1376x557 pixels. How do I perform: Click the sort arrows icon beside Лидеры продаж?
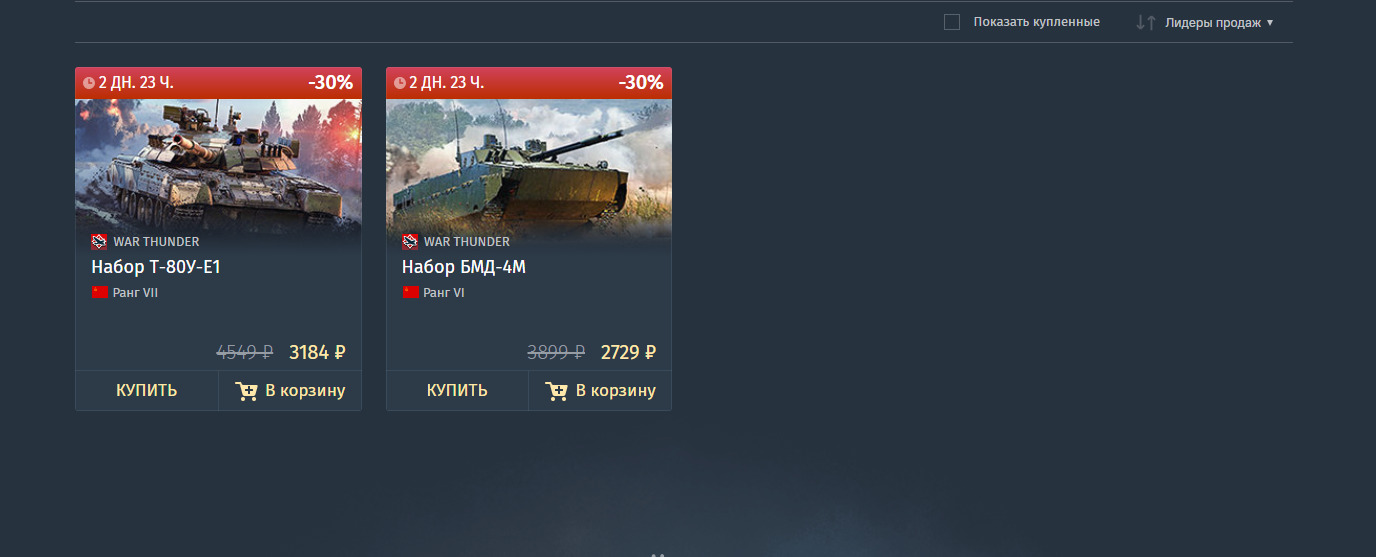1146,22
